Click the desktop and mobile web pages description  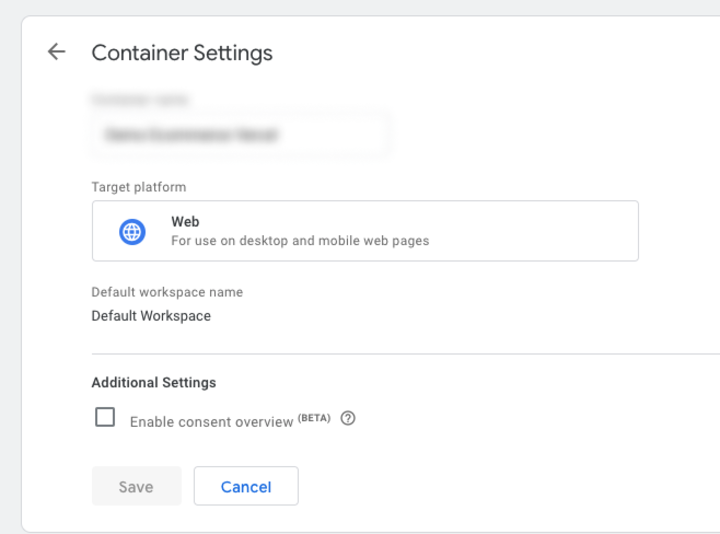tap(300, 241)
